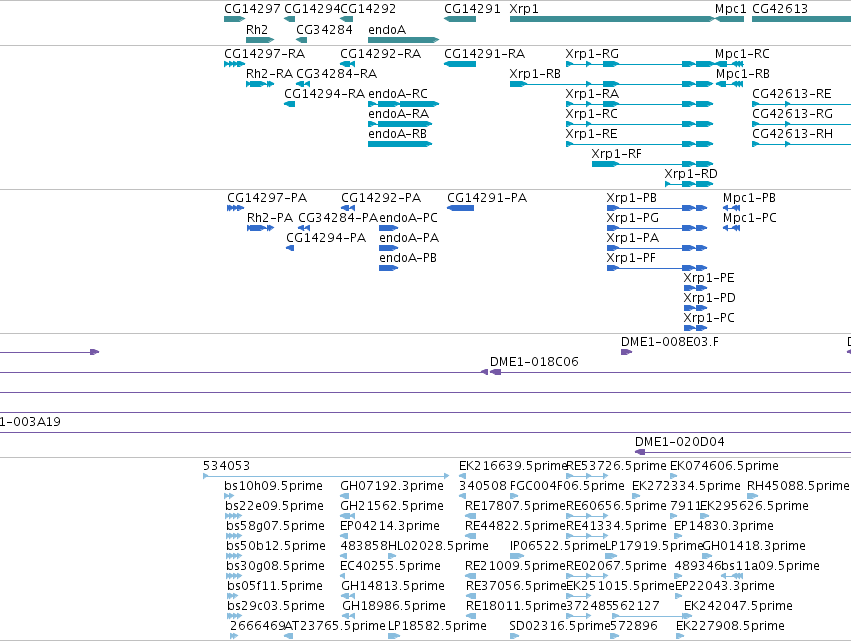Click transcript Xrp1-RF
The height and width of the screenshot is (641, 851).
click(617, 154)
